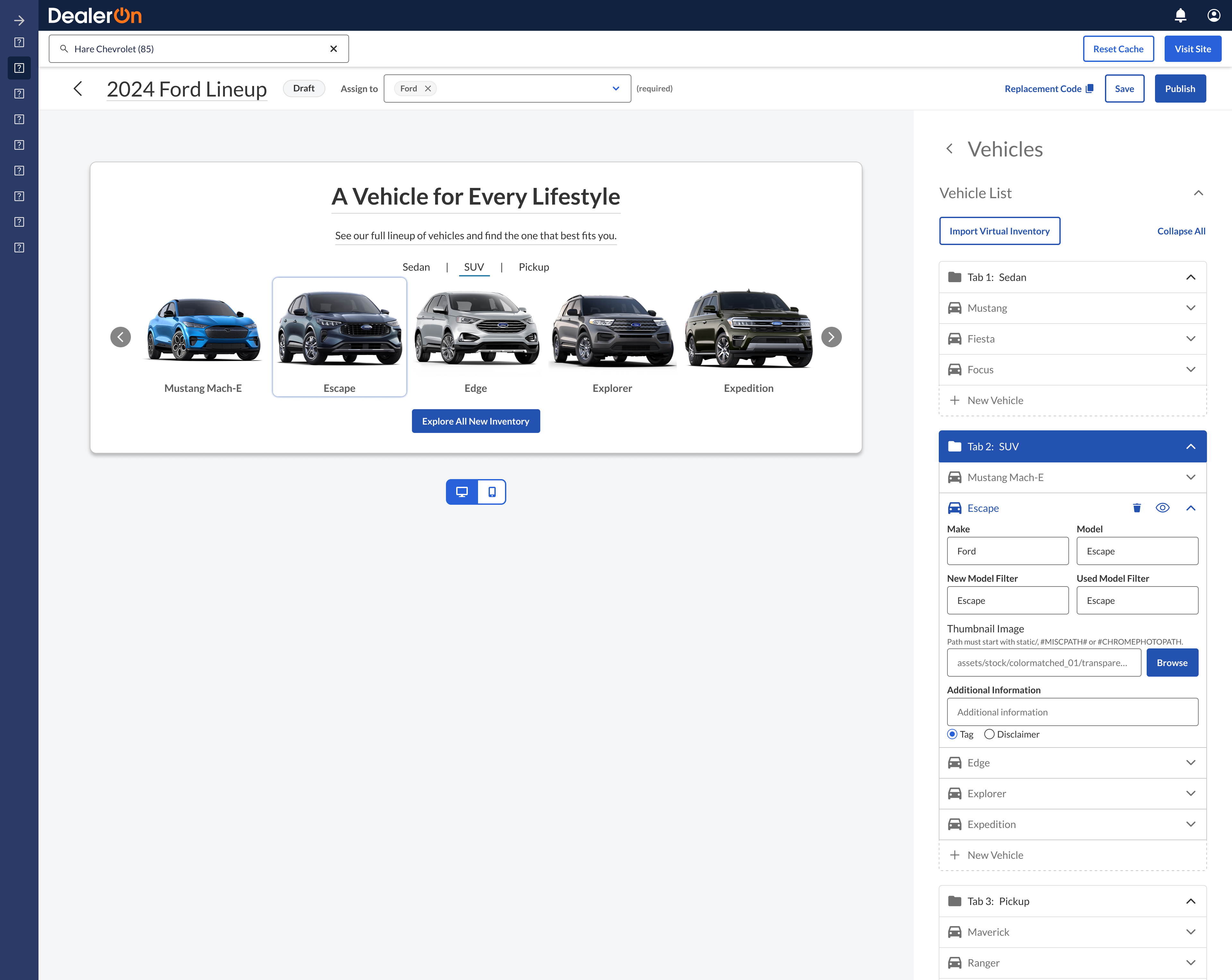Click carousel previous arrow
This screenshot has height=980, width=1232.
coord(121,338)
